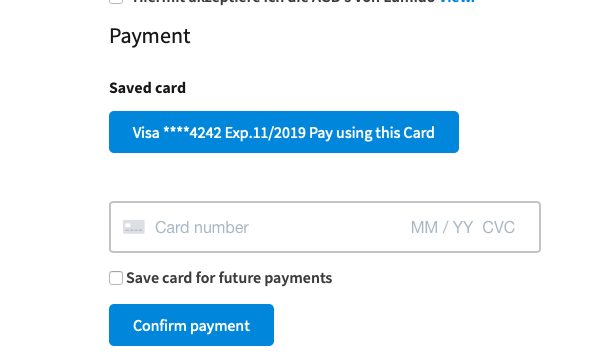
Task: Click the Exp.11/2019 text on saved card button
Action: [x=265, y=133]
